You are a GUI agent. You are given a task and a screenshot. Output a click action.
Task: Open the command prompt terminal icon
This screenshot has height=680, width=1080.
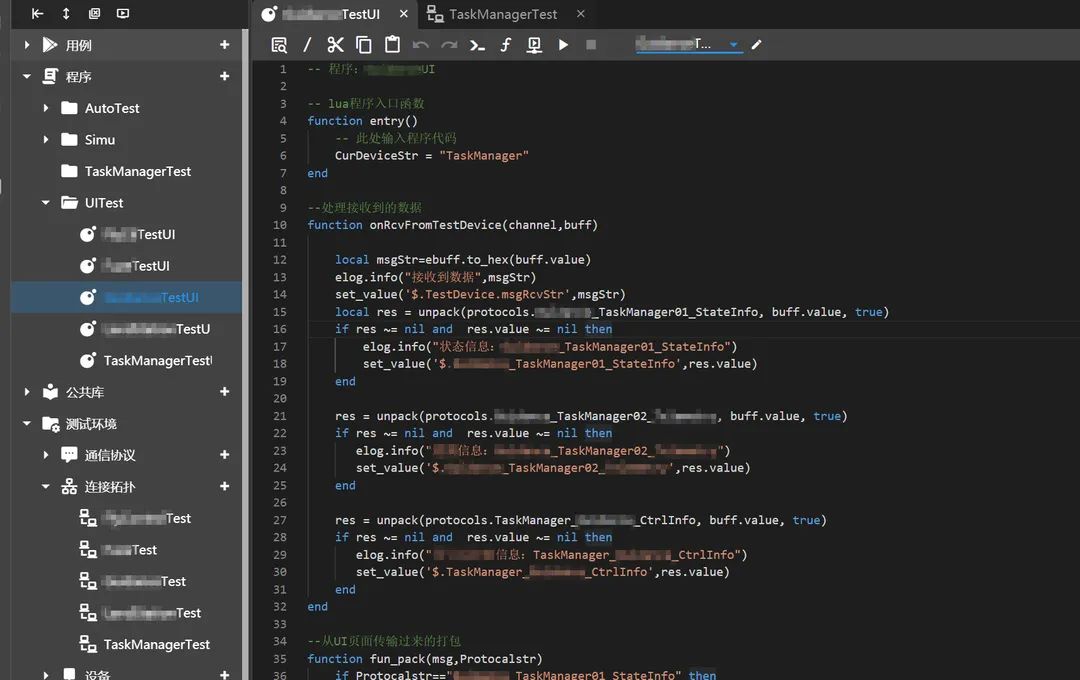tap(477, 45)
